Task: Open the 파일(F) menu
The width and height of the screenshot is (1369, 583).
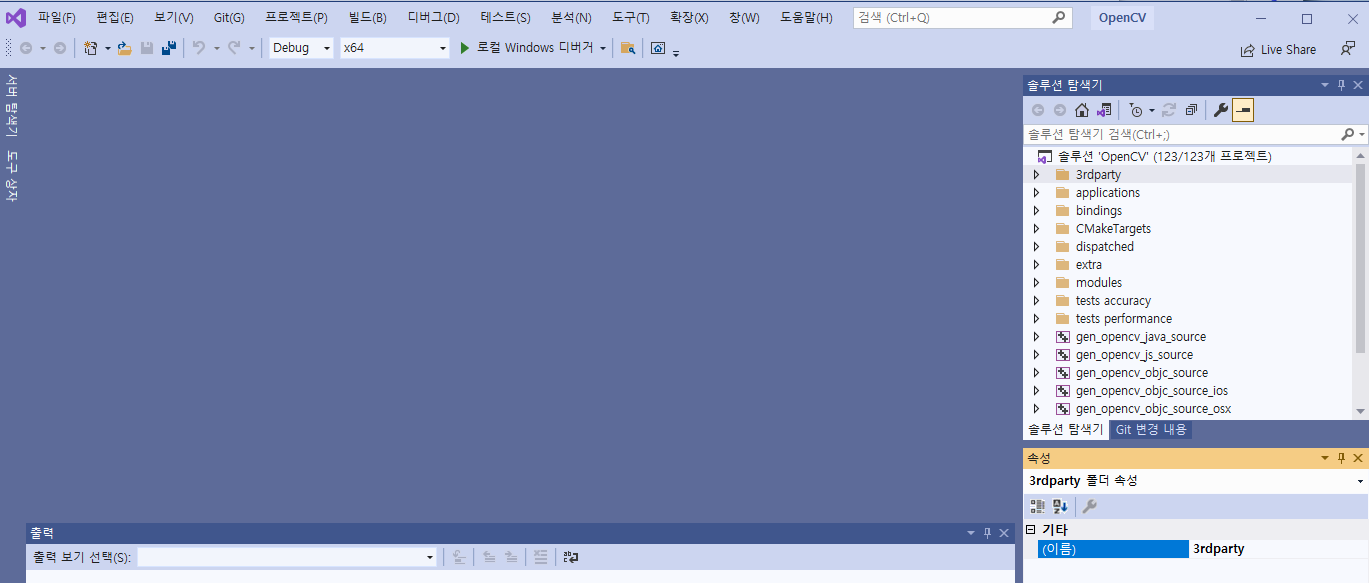Action: 57,18
